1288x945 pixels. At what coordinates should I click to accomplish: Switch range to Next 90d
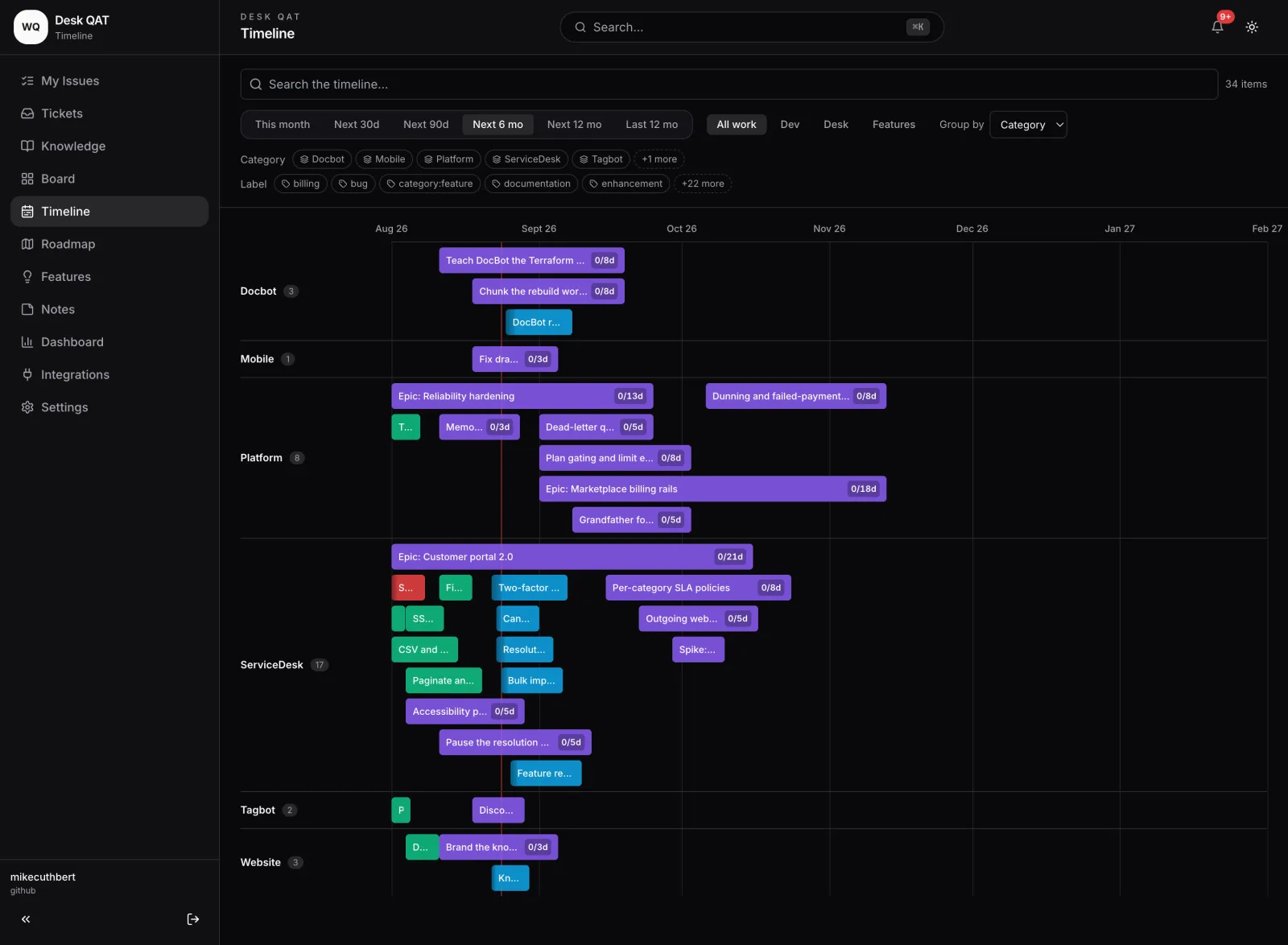pos(426,125)
